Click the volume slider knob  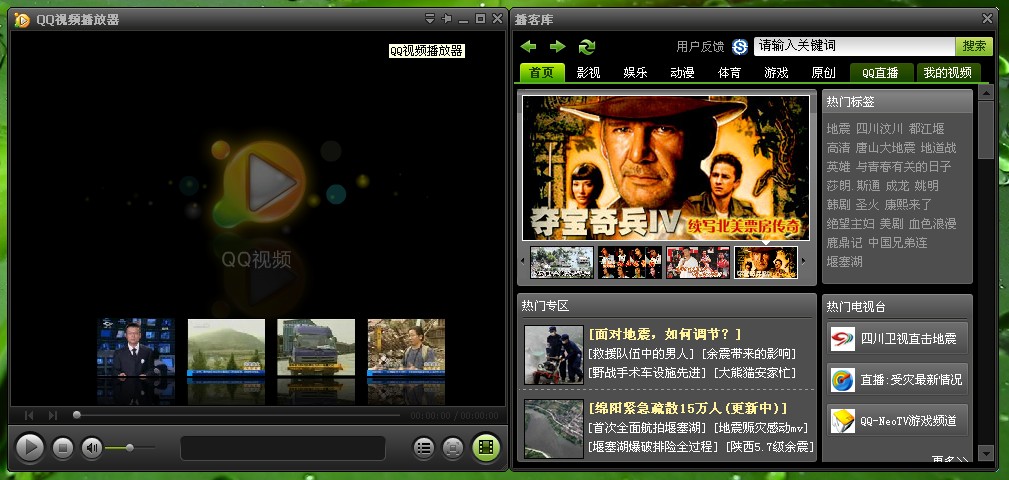[x=129, y=447]
